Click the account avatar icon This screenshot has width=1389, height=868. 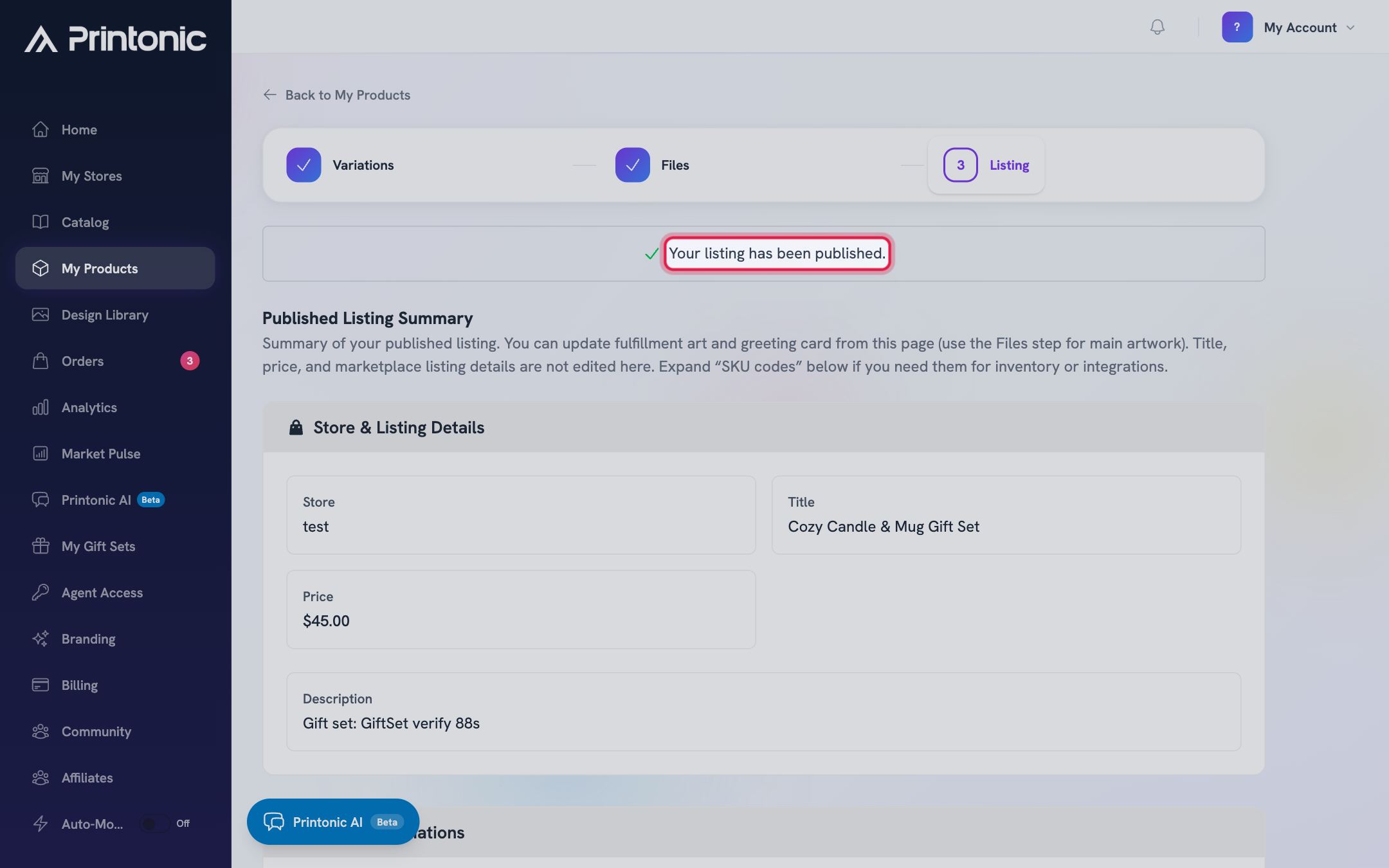pyautogui.click(x=1237, y=27)
